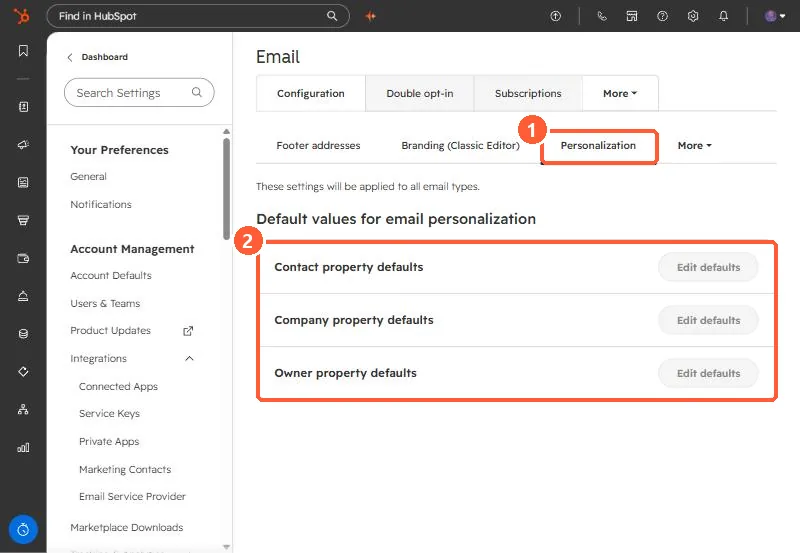Open the settings gear icon
The image size is (800, 553).
[x=693, y=16]
